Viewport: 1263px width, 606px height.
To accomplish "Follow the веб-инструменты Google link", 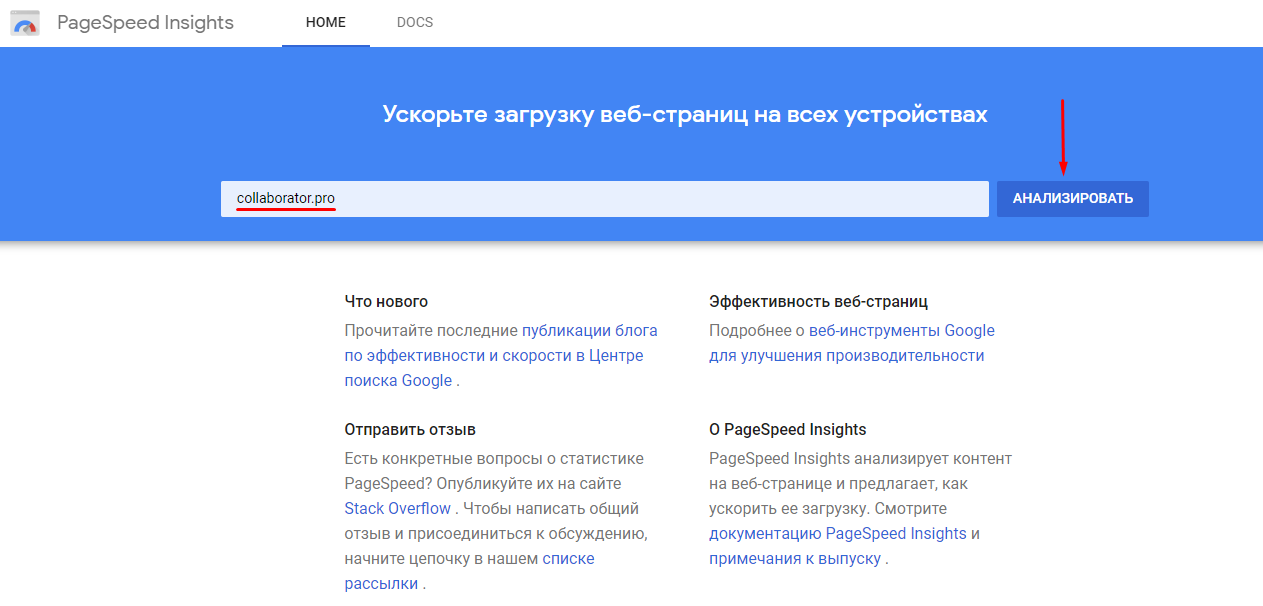I will (x=901, y=330).
